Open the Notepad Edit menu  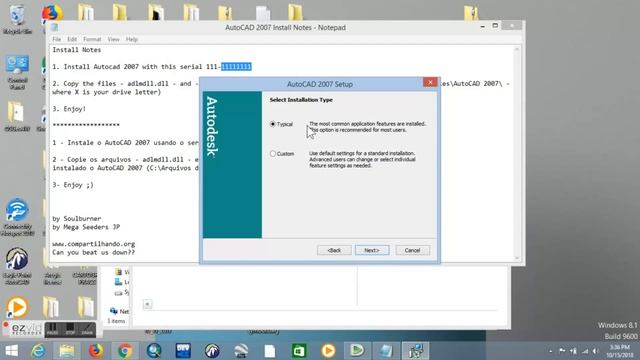(x=72, y=39)
